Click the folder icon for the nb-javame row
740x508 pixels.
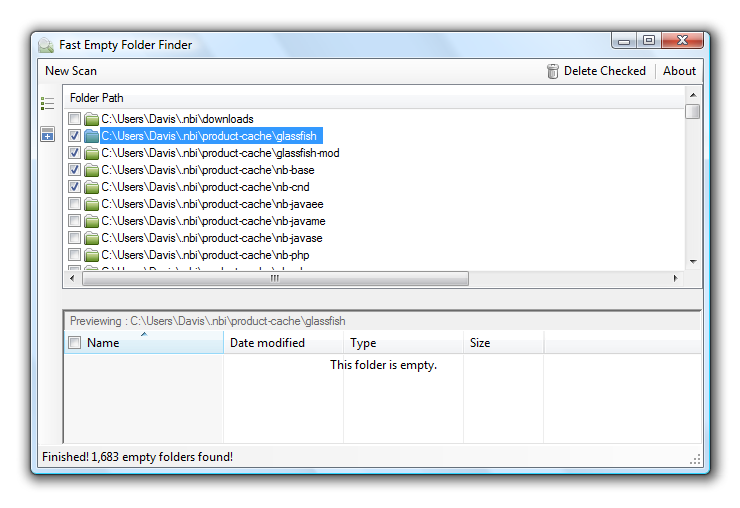point(91,221)
